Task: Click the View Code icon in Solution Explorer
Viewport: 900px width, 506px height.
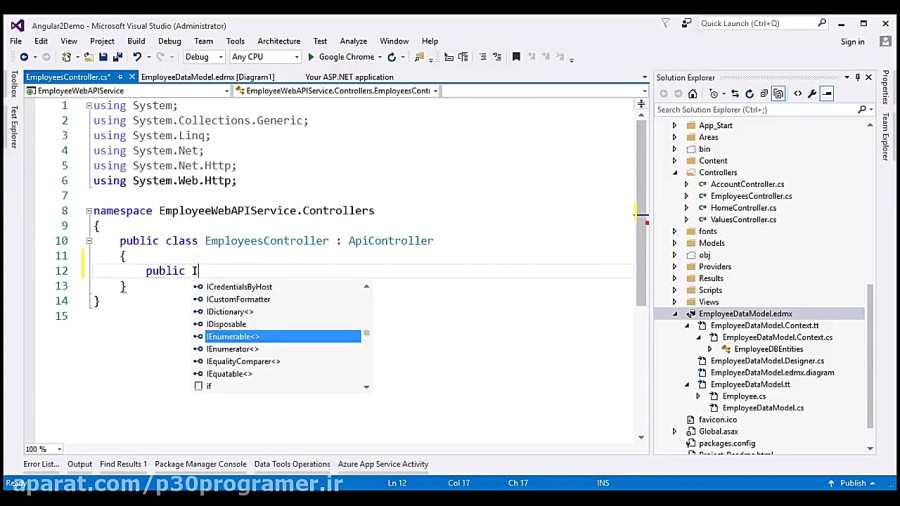Action: (798, 94)
